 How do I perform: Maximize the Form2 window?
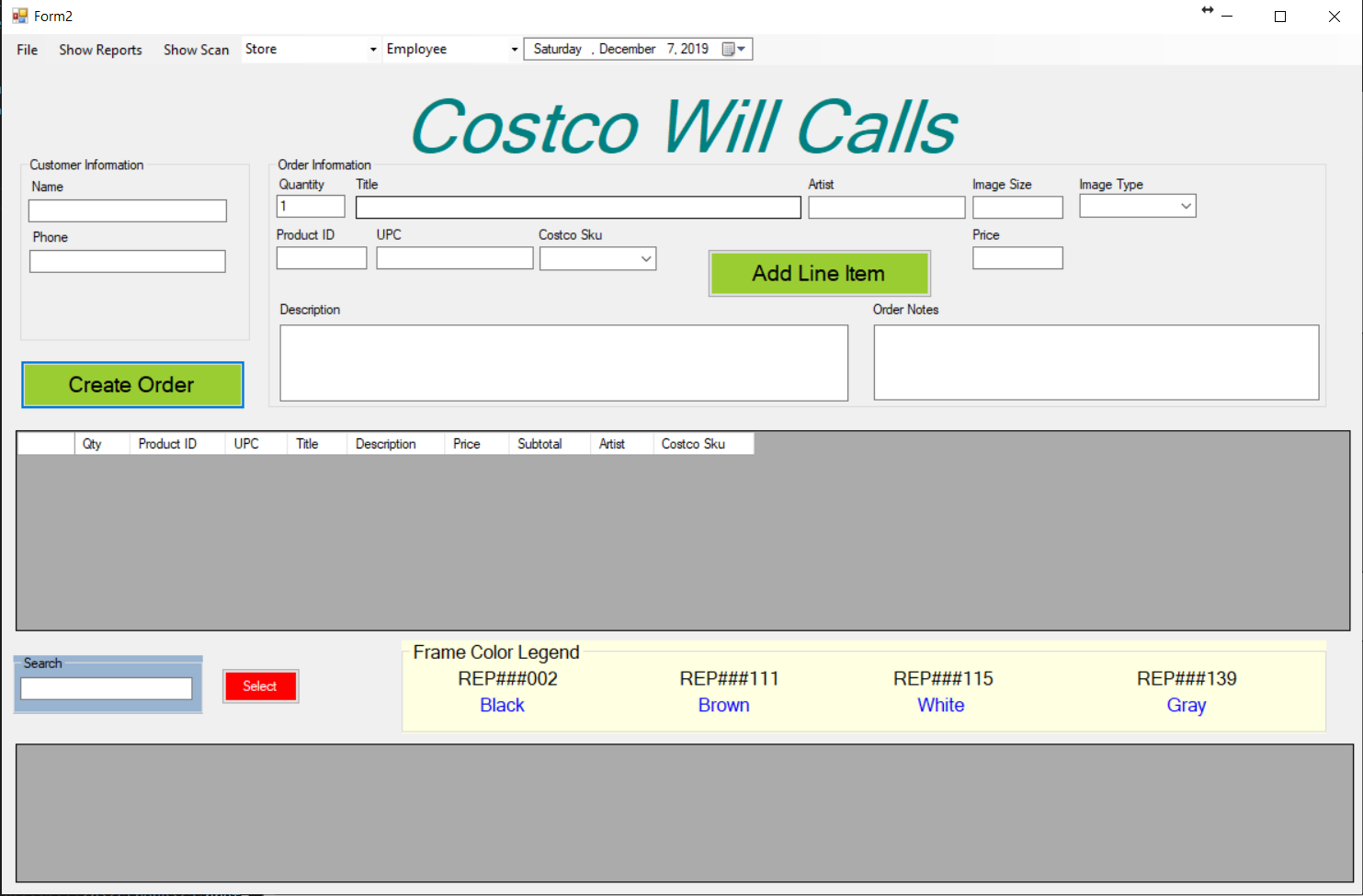[1279, 17]
